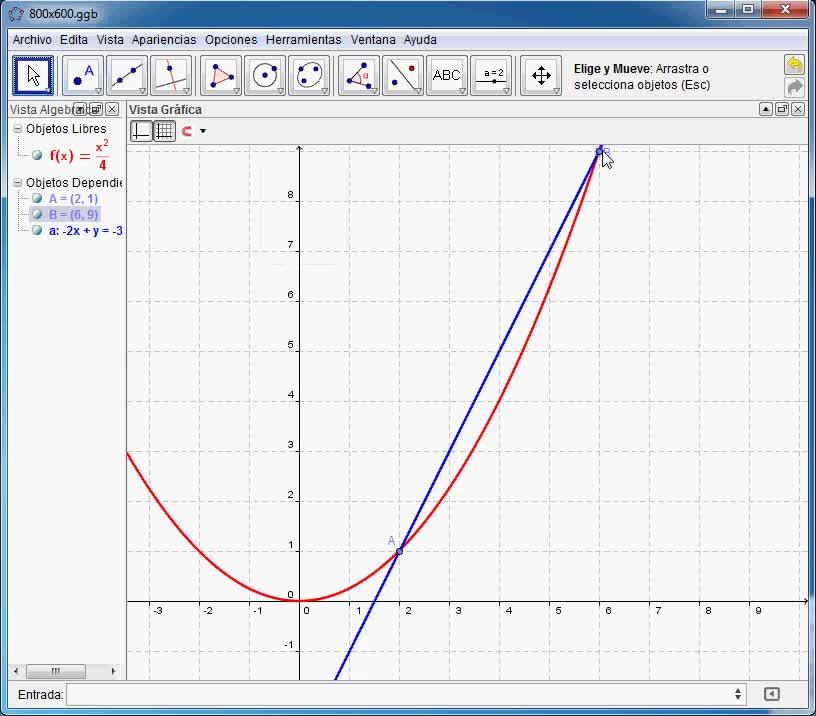Image resolution: width=816 pixels, height=716 pixels.
Task: Click the undo arrow button
Action: (794, 64)
